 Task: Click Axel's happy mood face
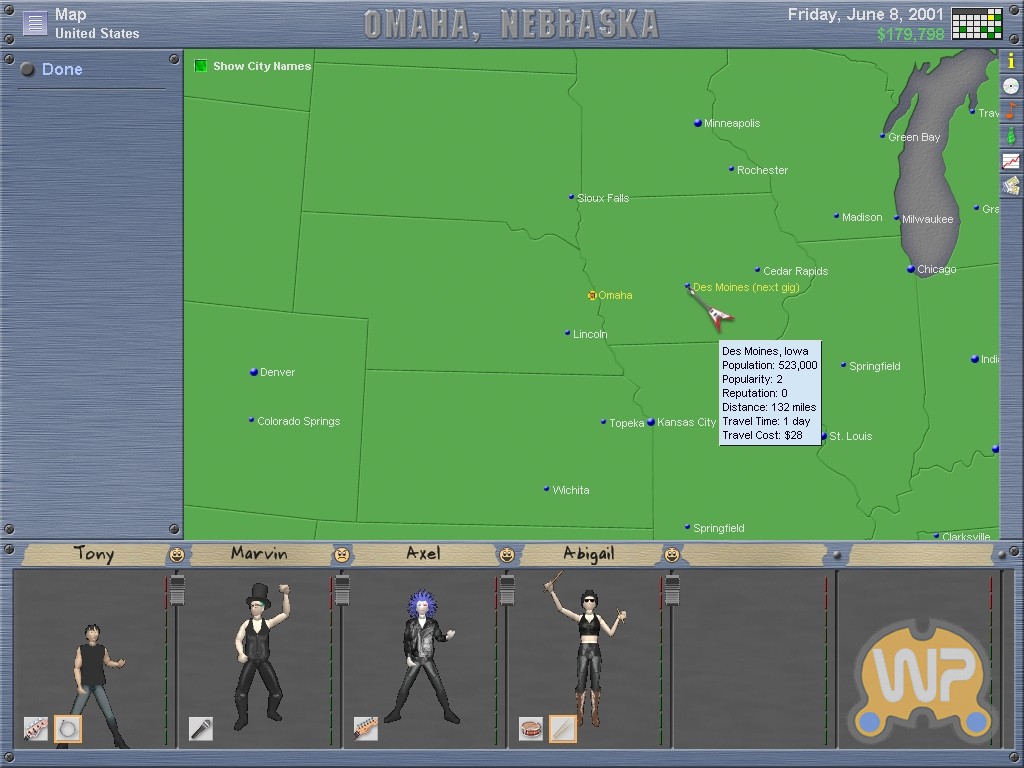[x=507, y=555]
